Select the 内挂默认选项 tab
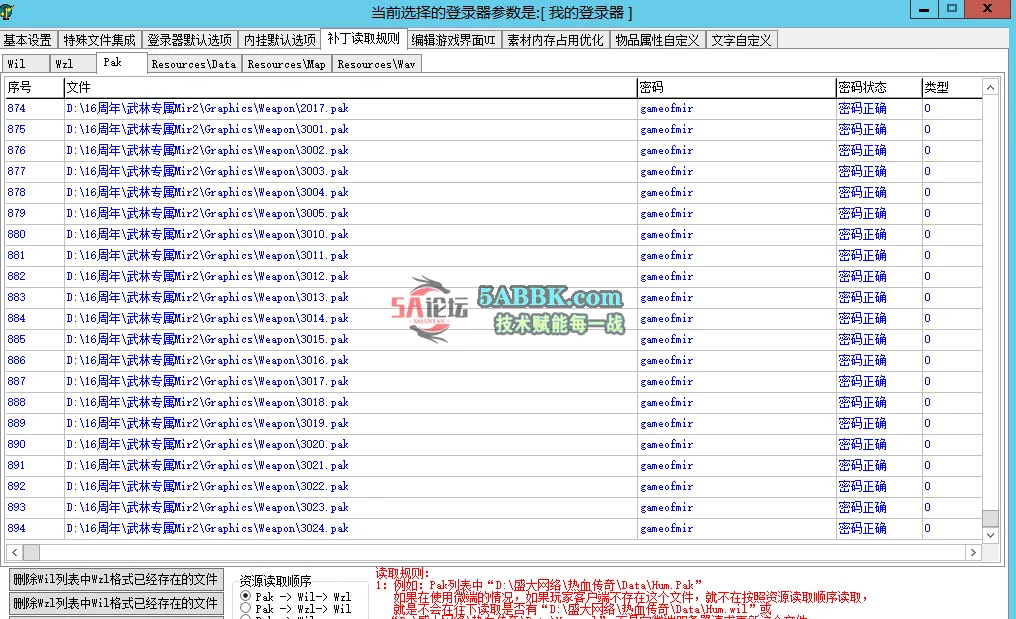 click(x=280, y=40)
